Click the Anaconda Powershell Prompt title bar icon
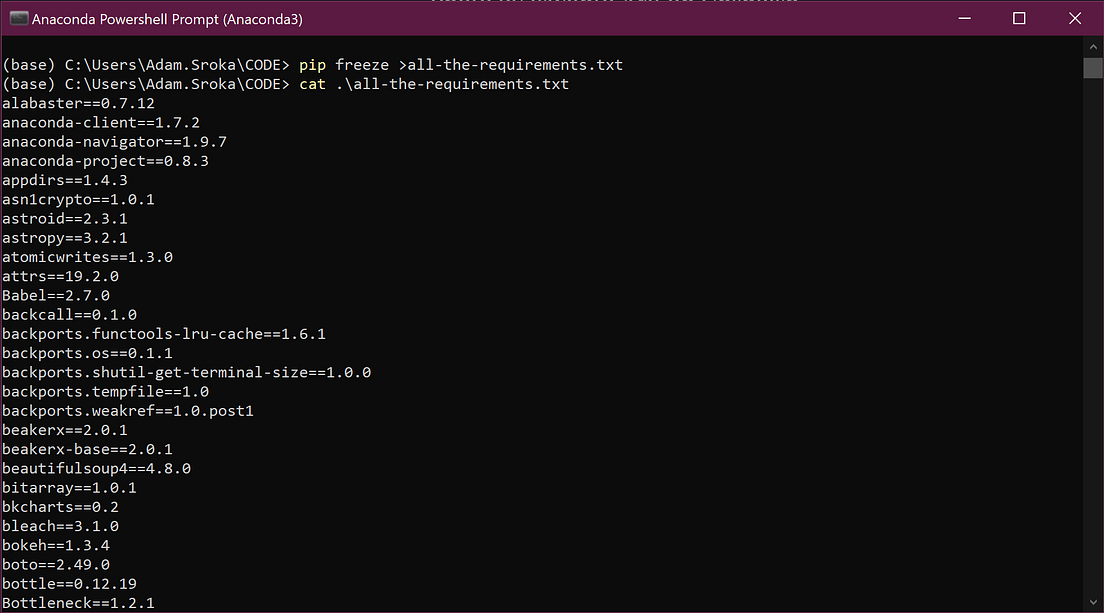Image resolution: width=1104 pixels, height=613 pixels. pyautogui.click(x=18, y=18)
